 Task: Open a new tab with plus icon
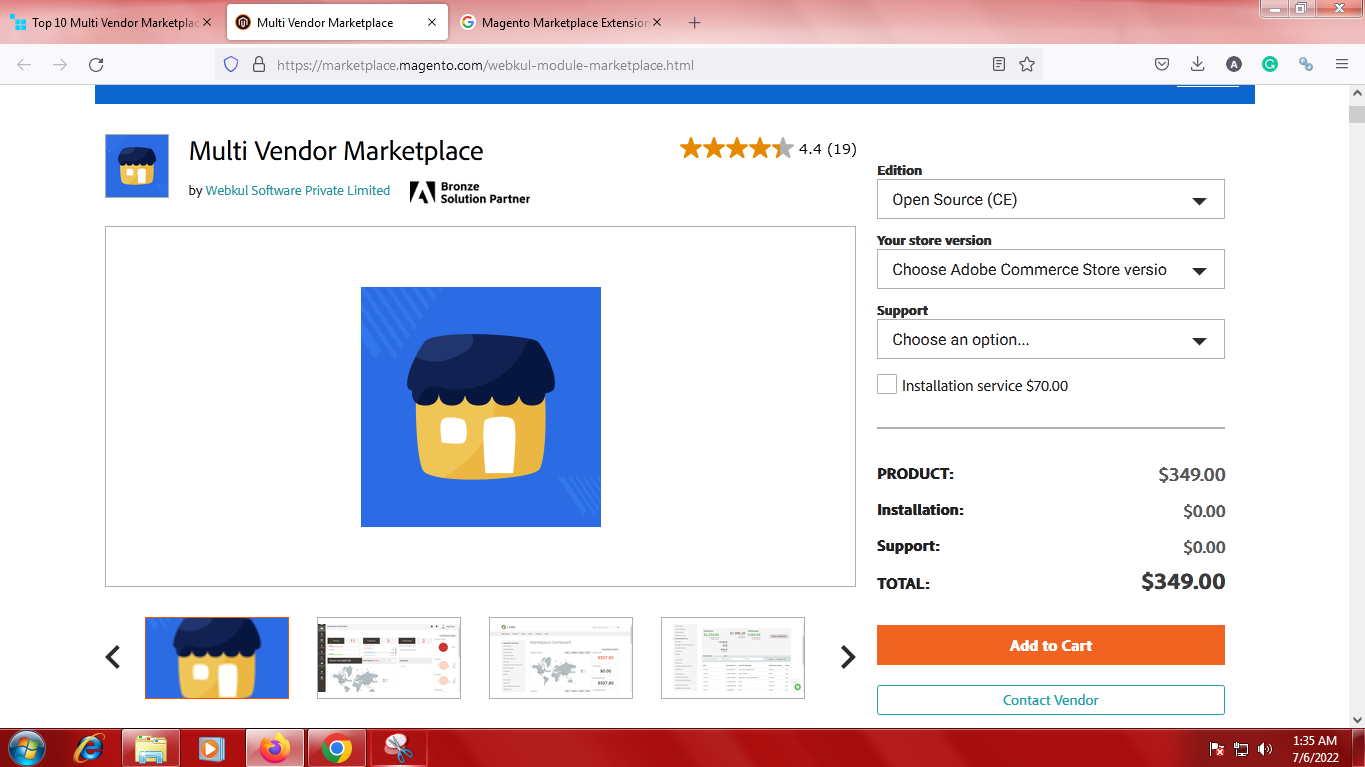click(x=695, y=22)
